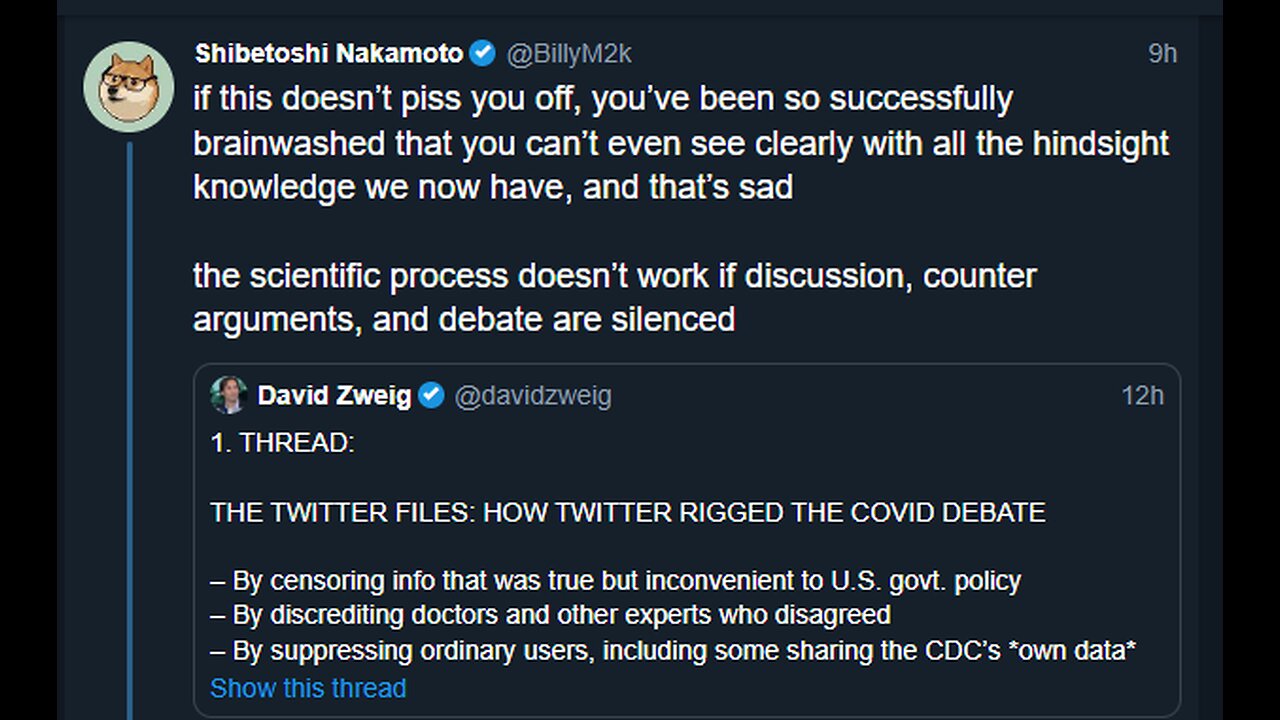
Task: Click the bullet about discrediting doctors
Action: [x=550, y=614]
